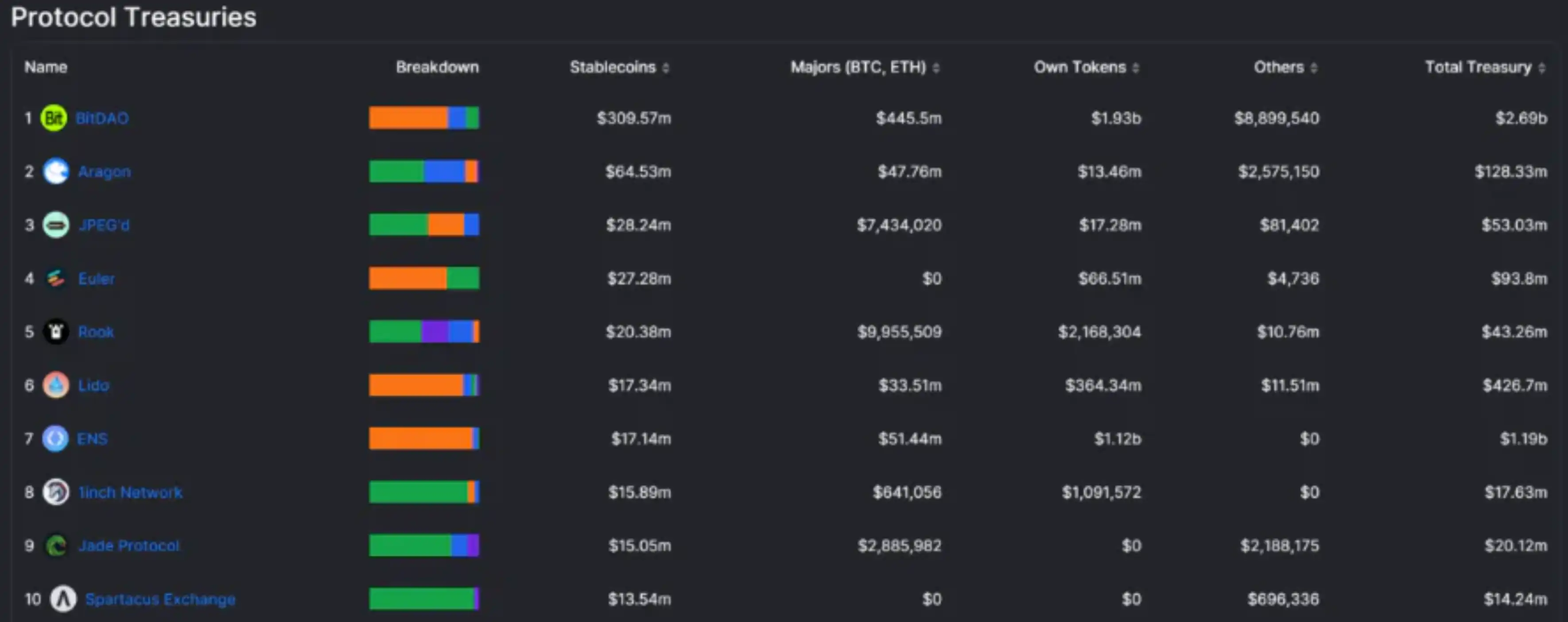Click Jade Protocol breakdown bar
Image resolution: width=1568 pixels, height=622 pixels.
point(424,546)
